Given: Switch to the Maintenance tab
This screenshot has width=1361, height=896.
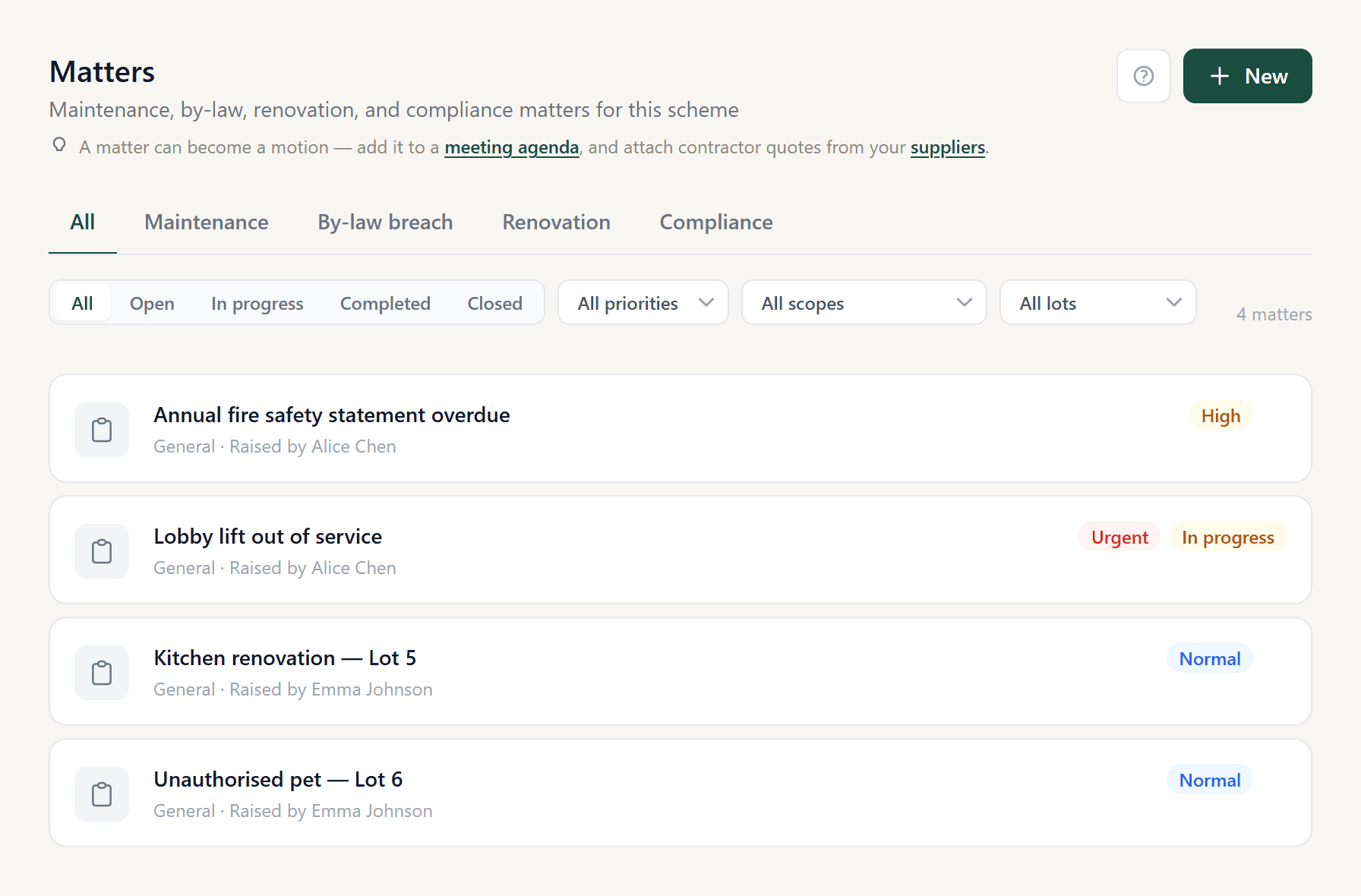Looking at the screenshot, I should click(x=207, y=222).
